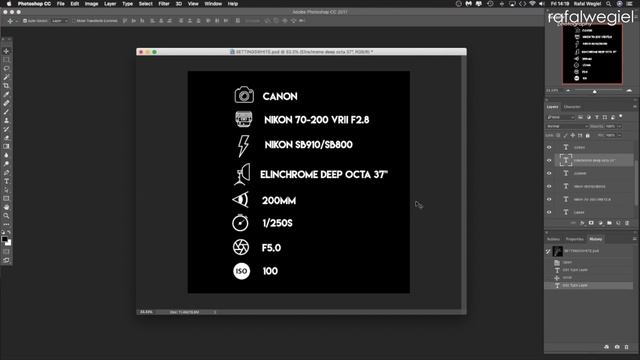
Task: Select the Eraser tool
Action: click(6, 138)
